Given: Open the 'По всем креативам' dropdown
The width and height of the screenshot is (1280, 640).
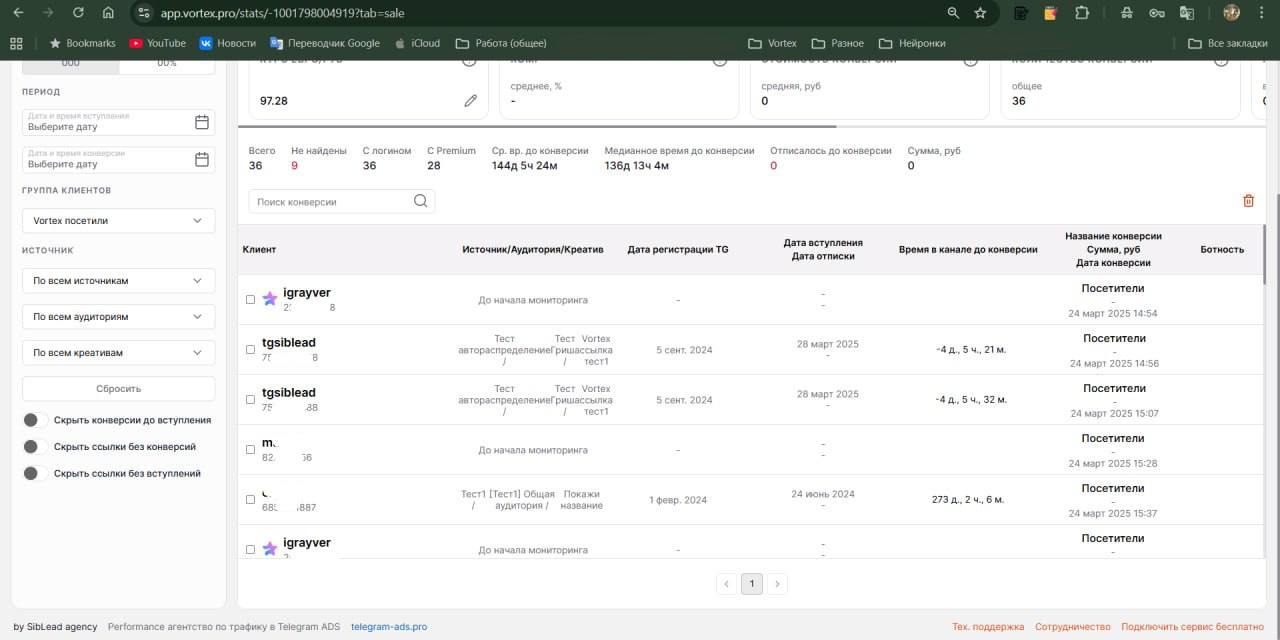Looking at the screenshot, I should 118,353.
